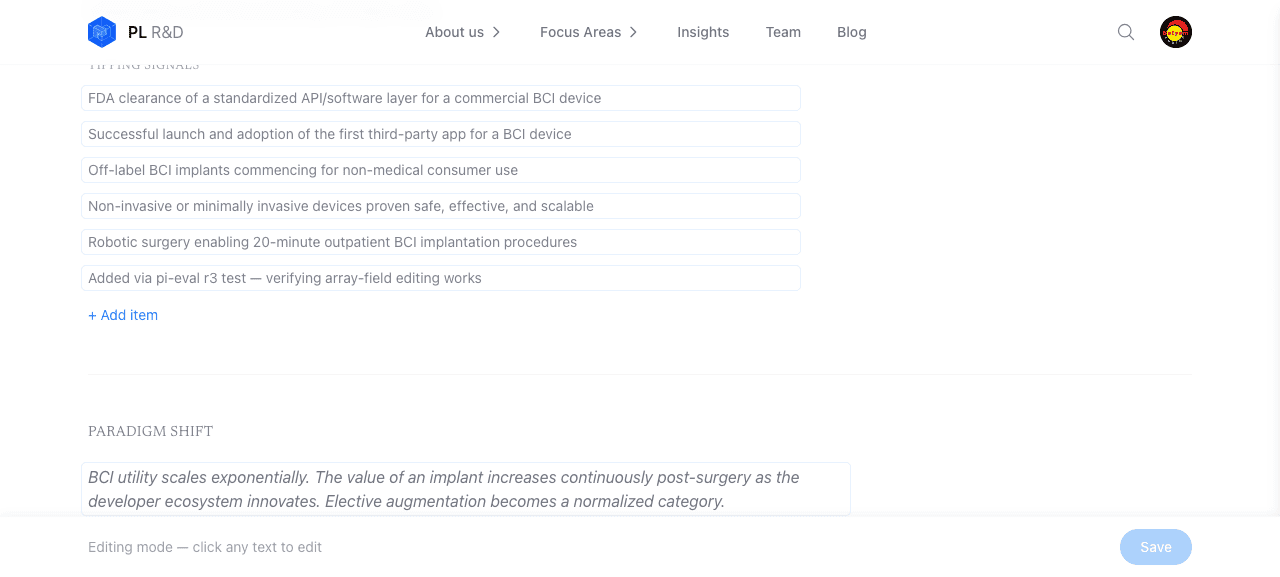Edit the third-party app launch signal field
The image size is (1280, 577).
(x=441, y=134)
